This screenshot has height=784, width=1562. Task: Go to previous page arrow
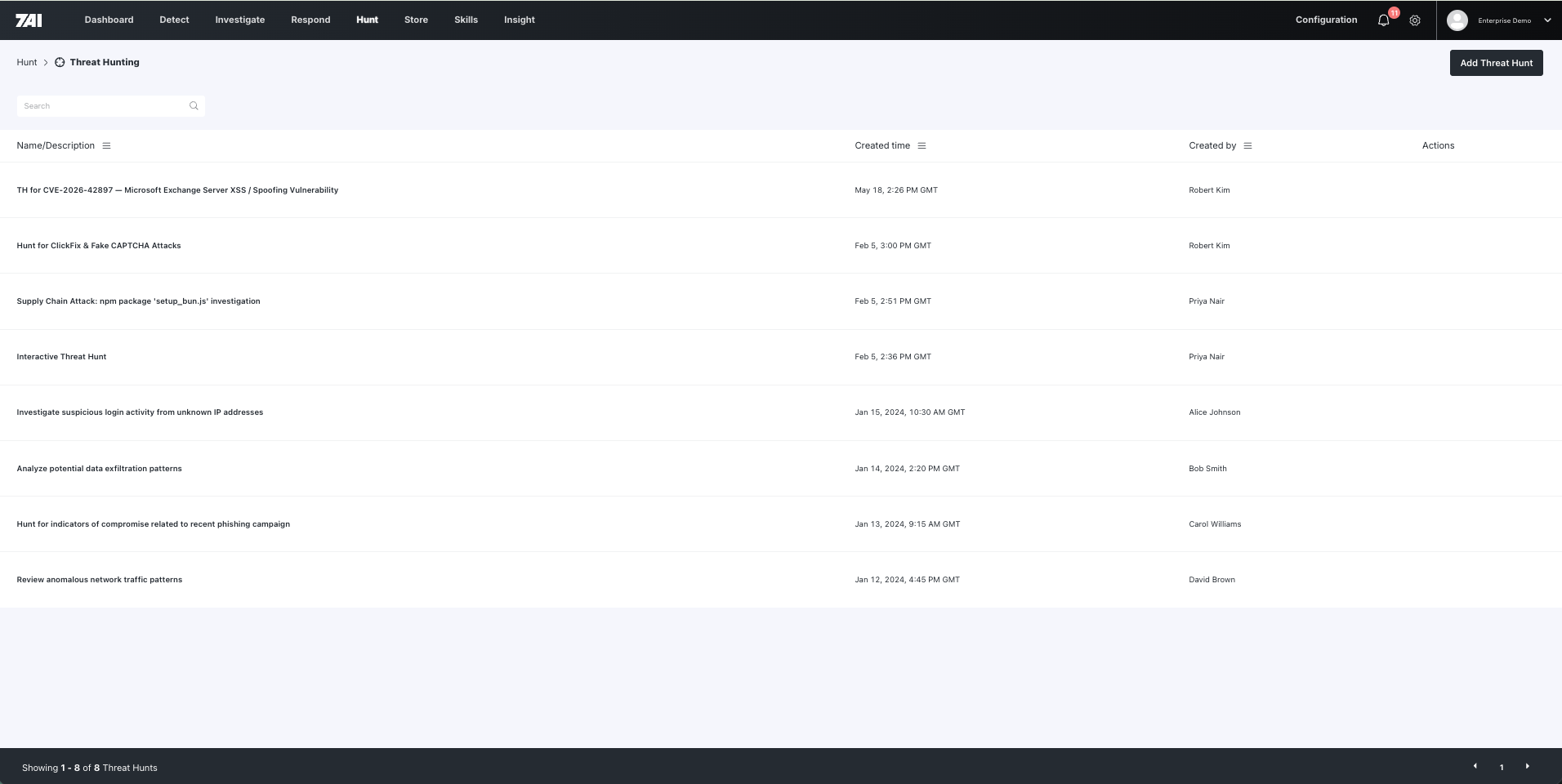(x=1475, y=766)
